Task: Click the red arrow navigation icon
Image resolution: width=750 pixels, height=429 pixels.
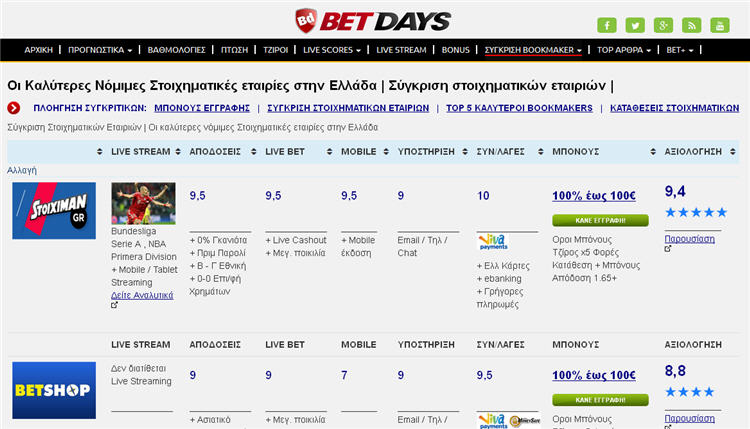Action: coord(14,108)
